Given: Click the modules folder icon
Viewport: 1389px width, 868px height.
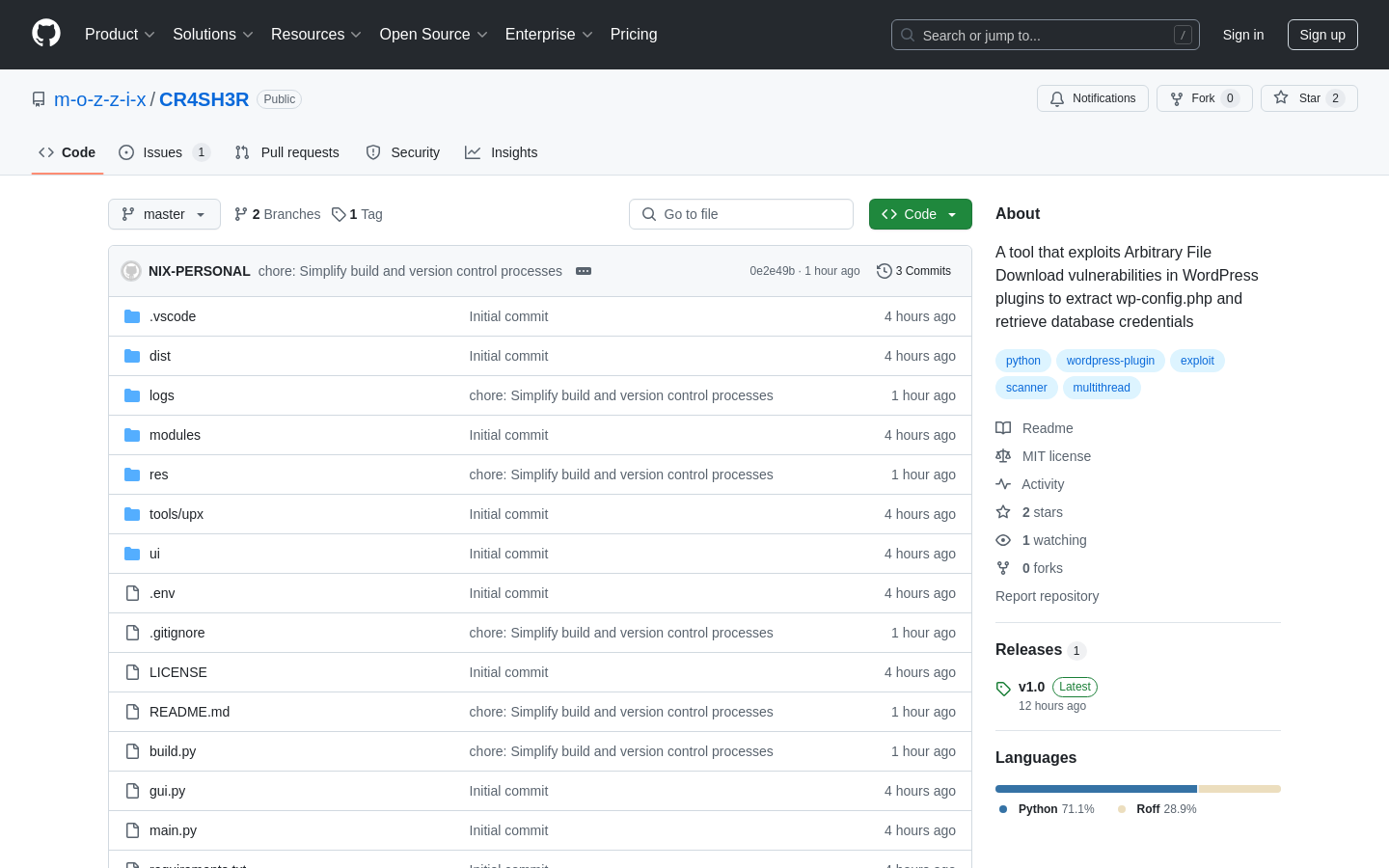Looking at the screenshot, I should [x=132, y=435].
